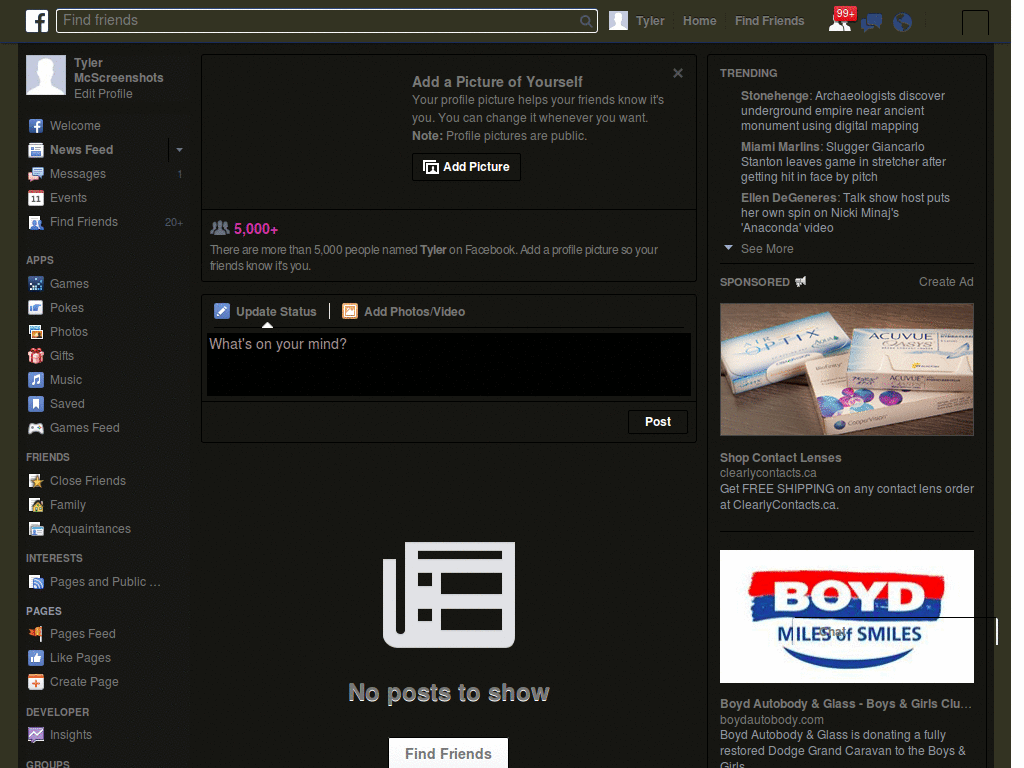
Task: Click the News Feed sidebar icon
Action: (36, 150)
